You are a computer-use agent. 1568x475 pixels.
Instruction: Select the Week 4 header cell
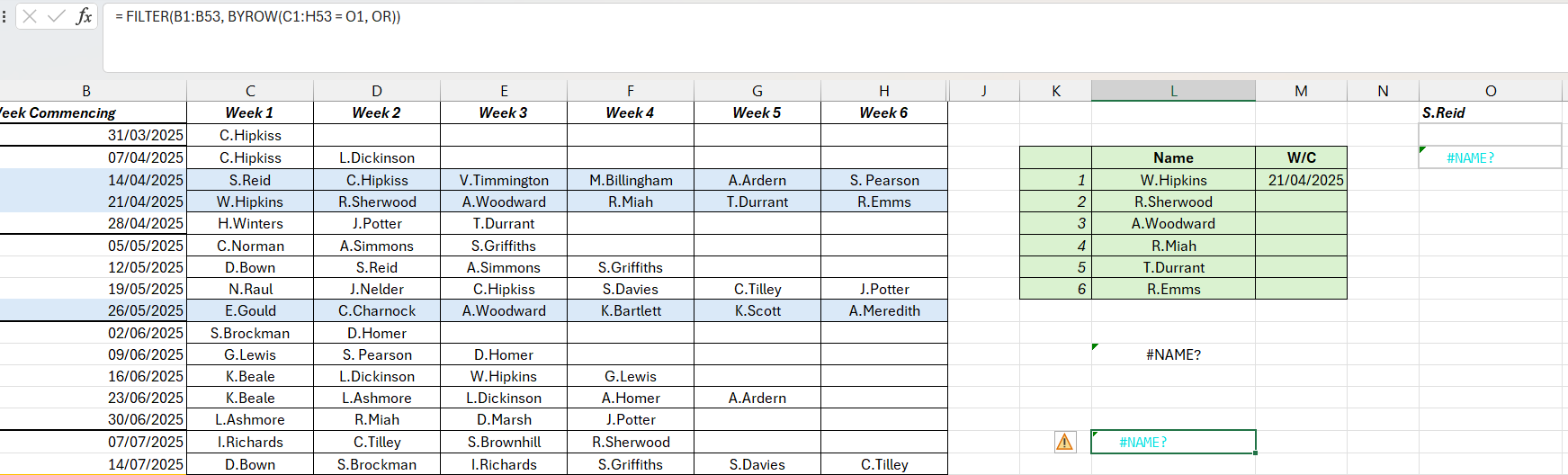point(631,112)
